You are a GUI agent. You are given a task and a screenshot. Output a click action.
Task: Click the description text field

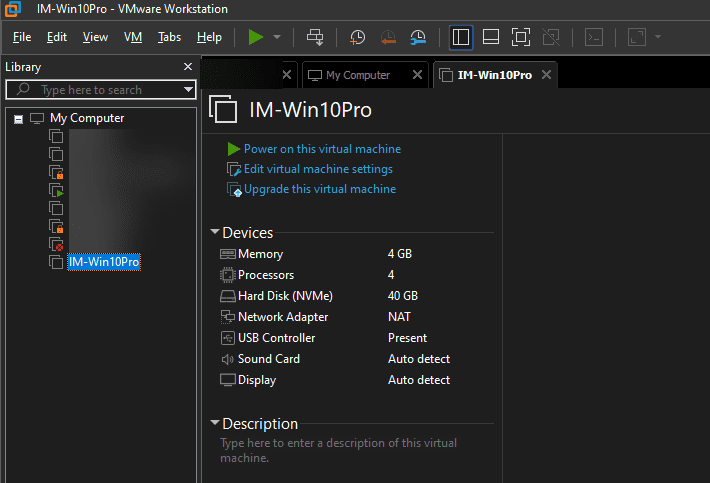(x=338, y=450)
